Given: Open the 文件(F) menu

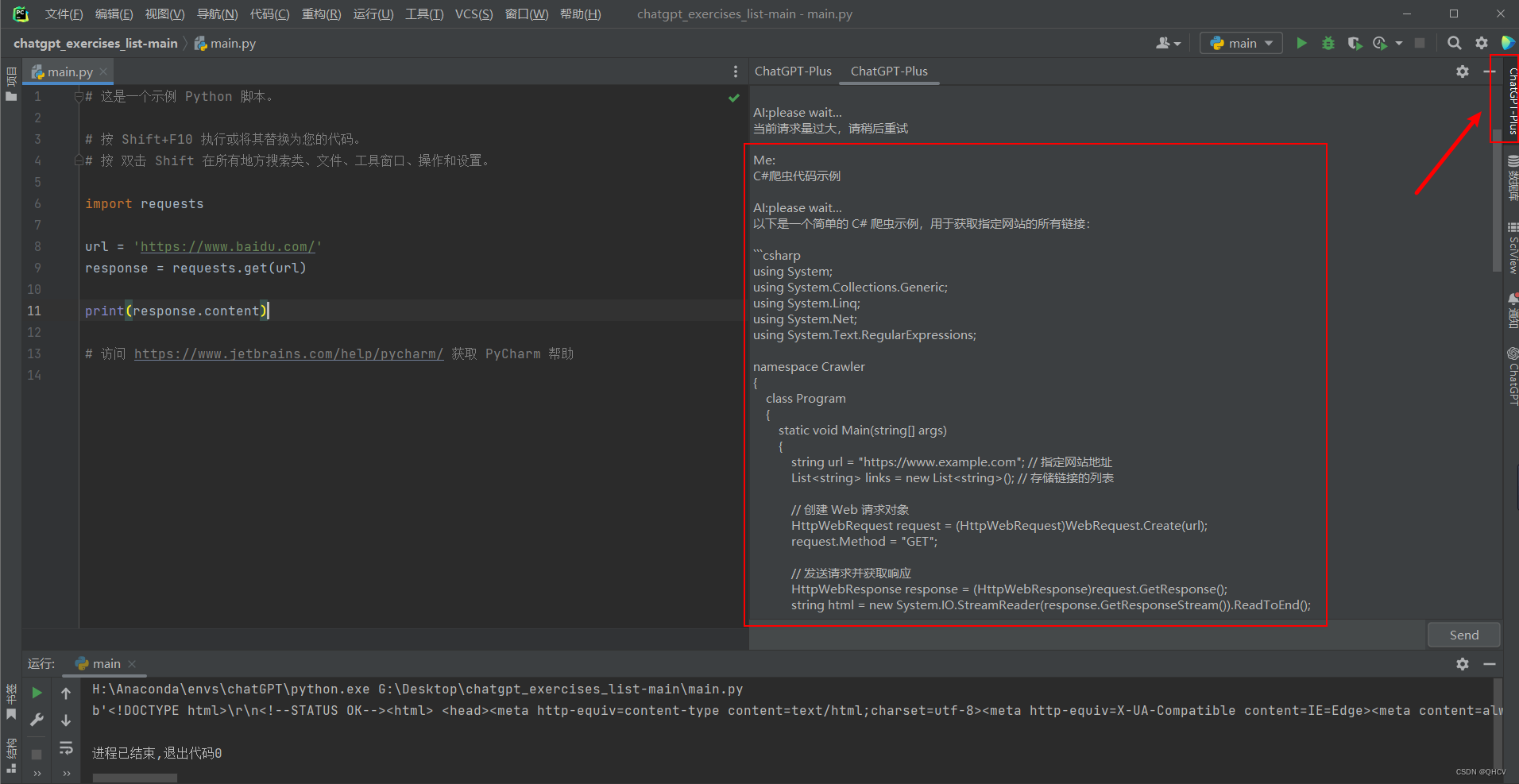Looking at the screenshot, I should click(64, 14).
